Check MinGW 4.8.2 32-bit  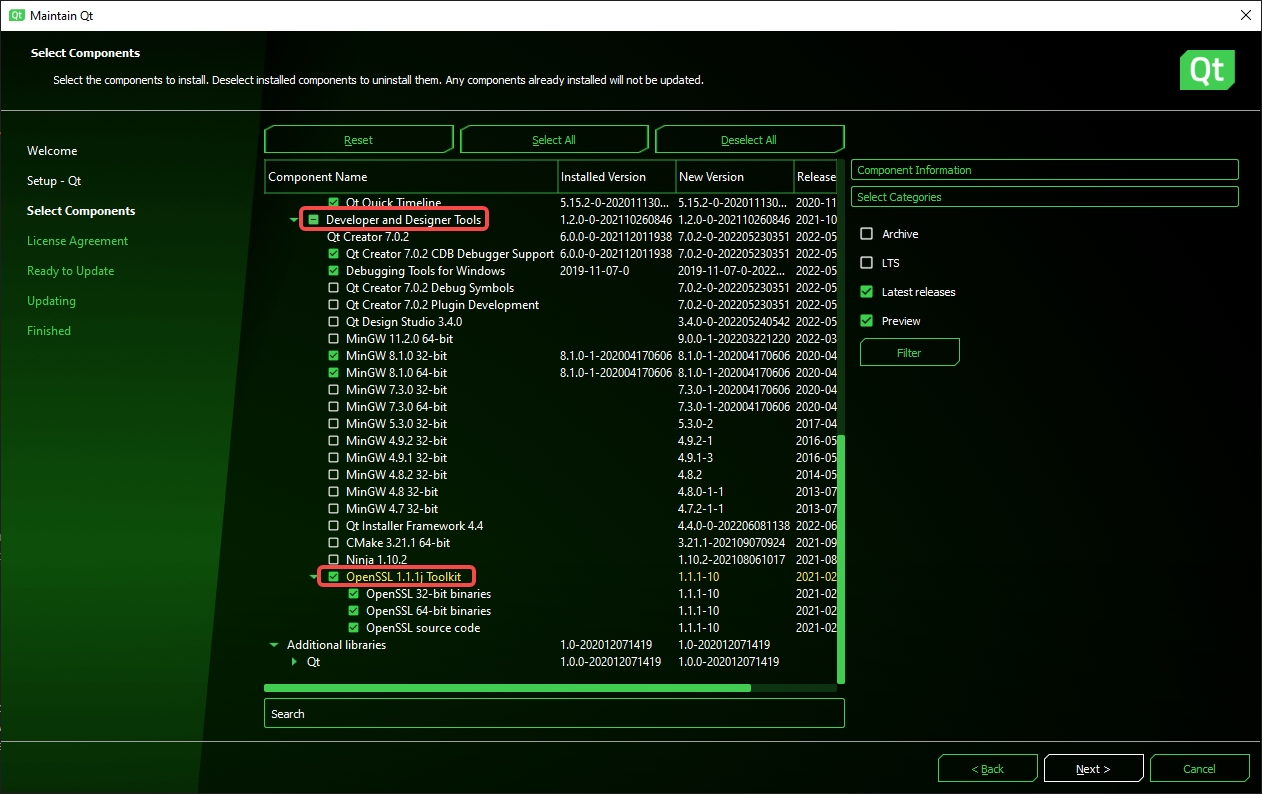334,475
